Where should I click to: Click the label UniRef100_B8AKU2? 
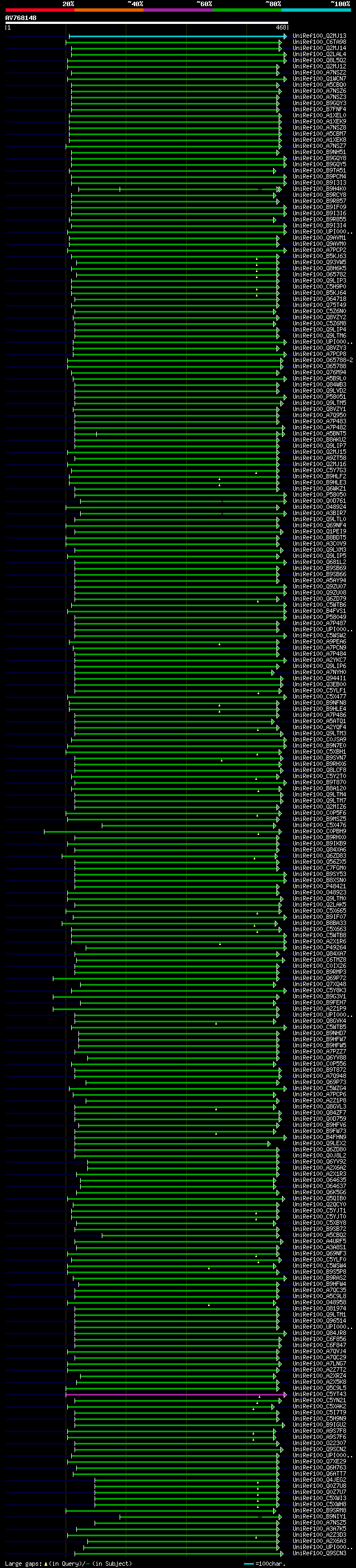tap(319, 440)
